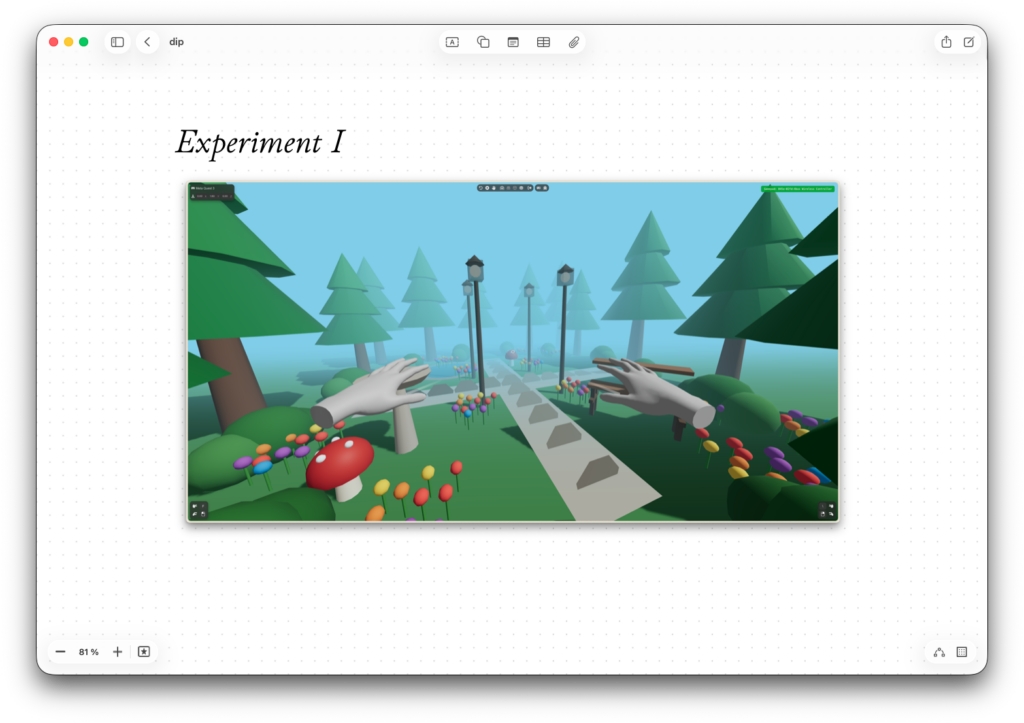Toggle connector lines display

pyautogui.click(x=939, y=652)
